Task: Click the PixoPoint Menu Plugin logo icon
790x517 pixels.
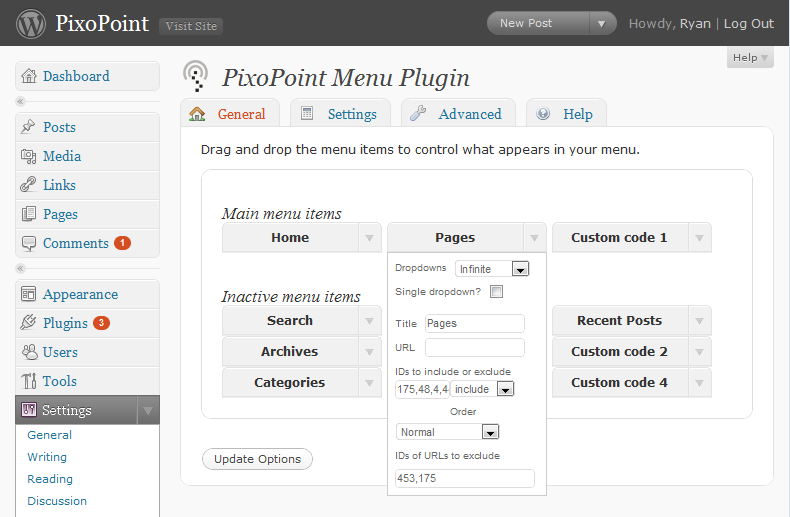Action: (196, 76)
